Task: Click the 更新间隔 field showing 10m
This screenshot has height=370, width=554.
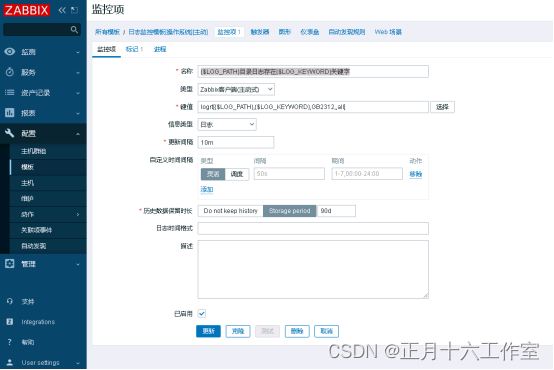Action: 236,142
